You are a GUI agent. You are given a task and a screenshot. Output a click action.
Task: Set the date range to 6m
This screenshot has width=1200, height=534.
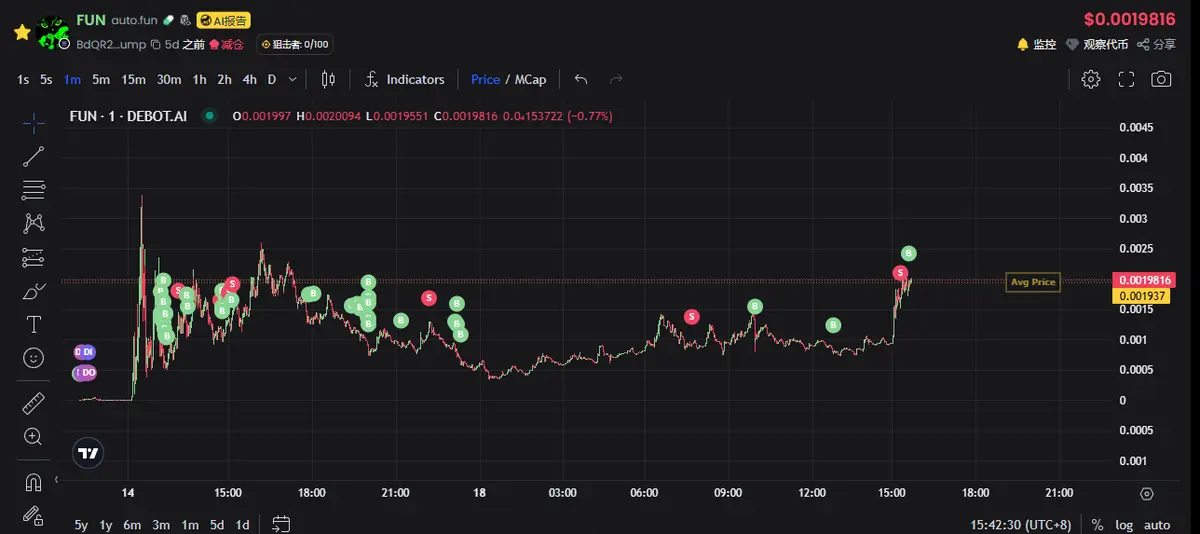coord(132,525)
